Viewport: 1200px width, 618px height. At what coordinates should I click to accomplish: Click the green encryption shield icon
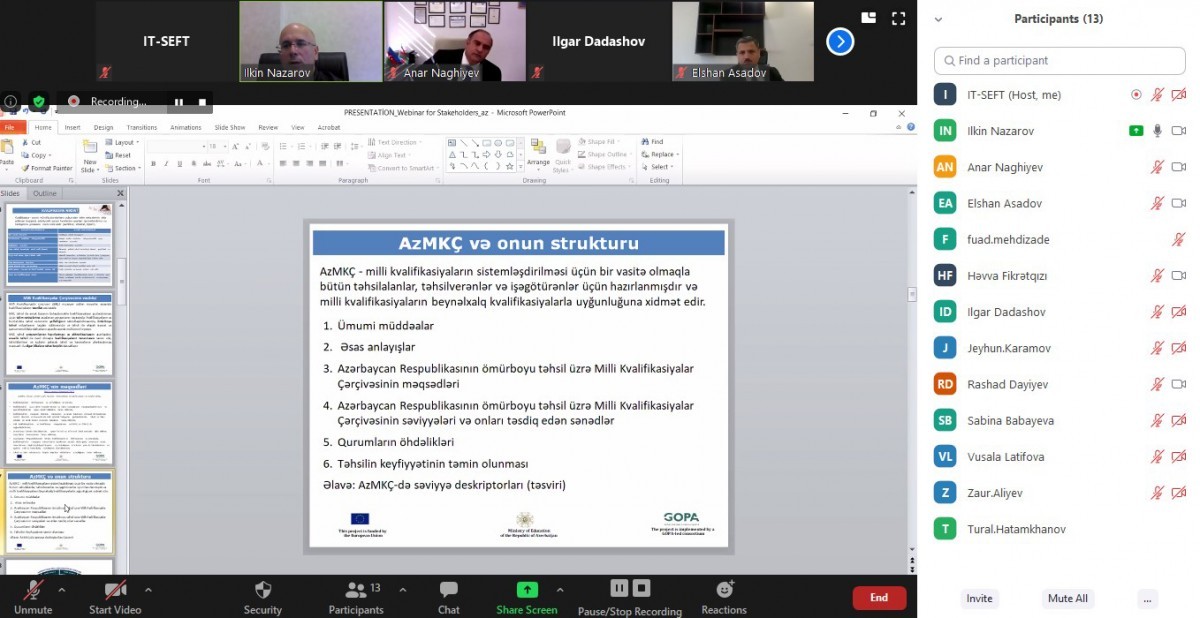click(38, 101)
